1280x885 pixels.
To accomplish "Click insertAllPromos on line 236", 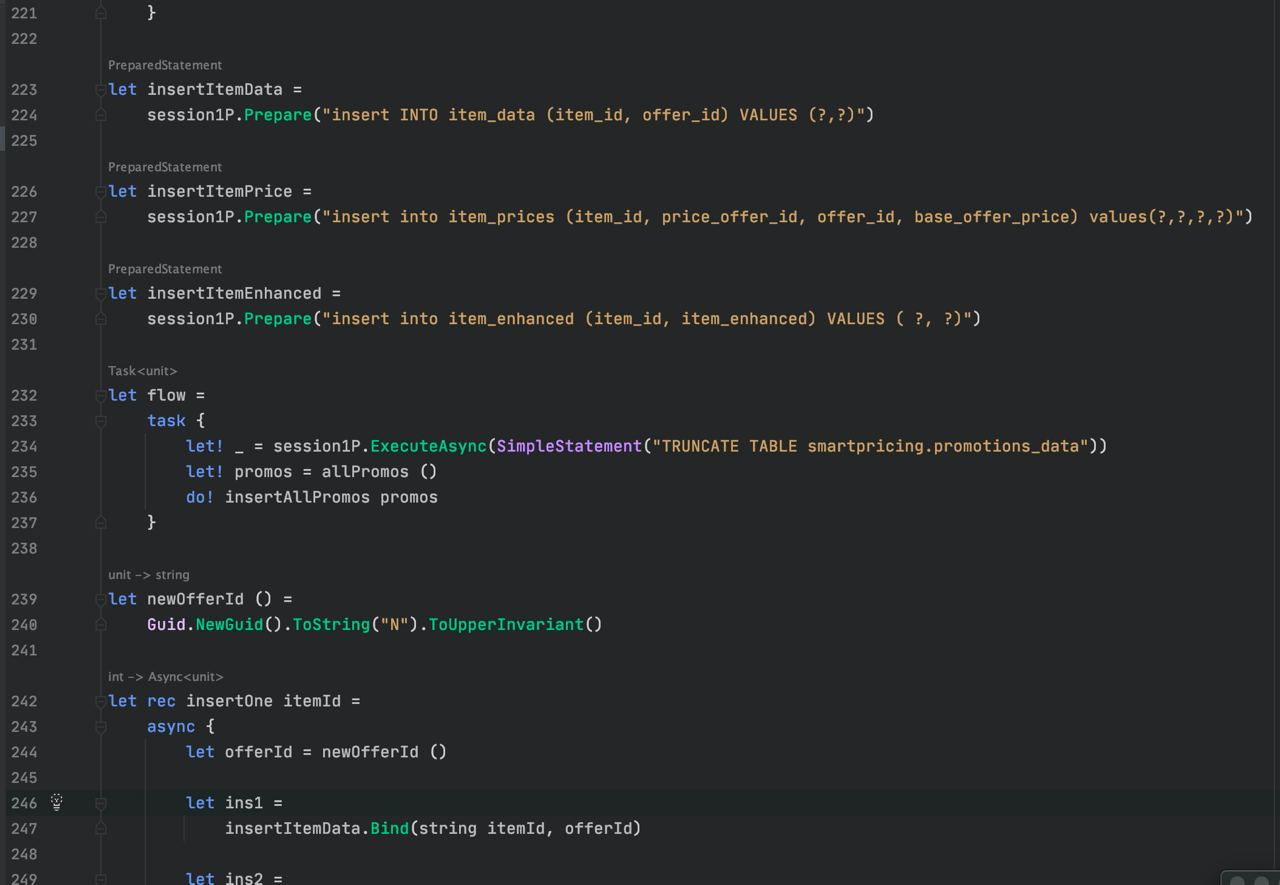I will coord(297,498).
